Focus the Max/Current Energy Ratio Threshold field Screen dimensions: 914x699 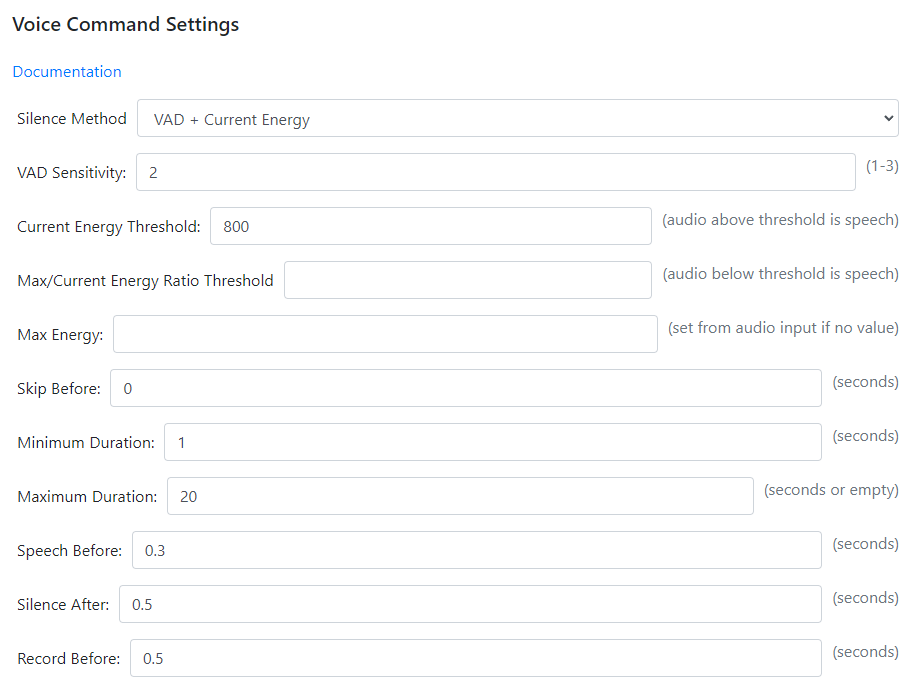468,280
